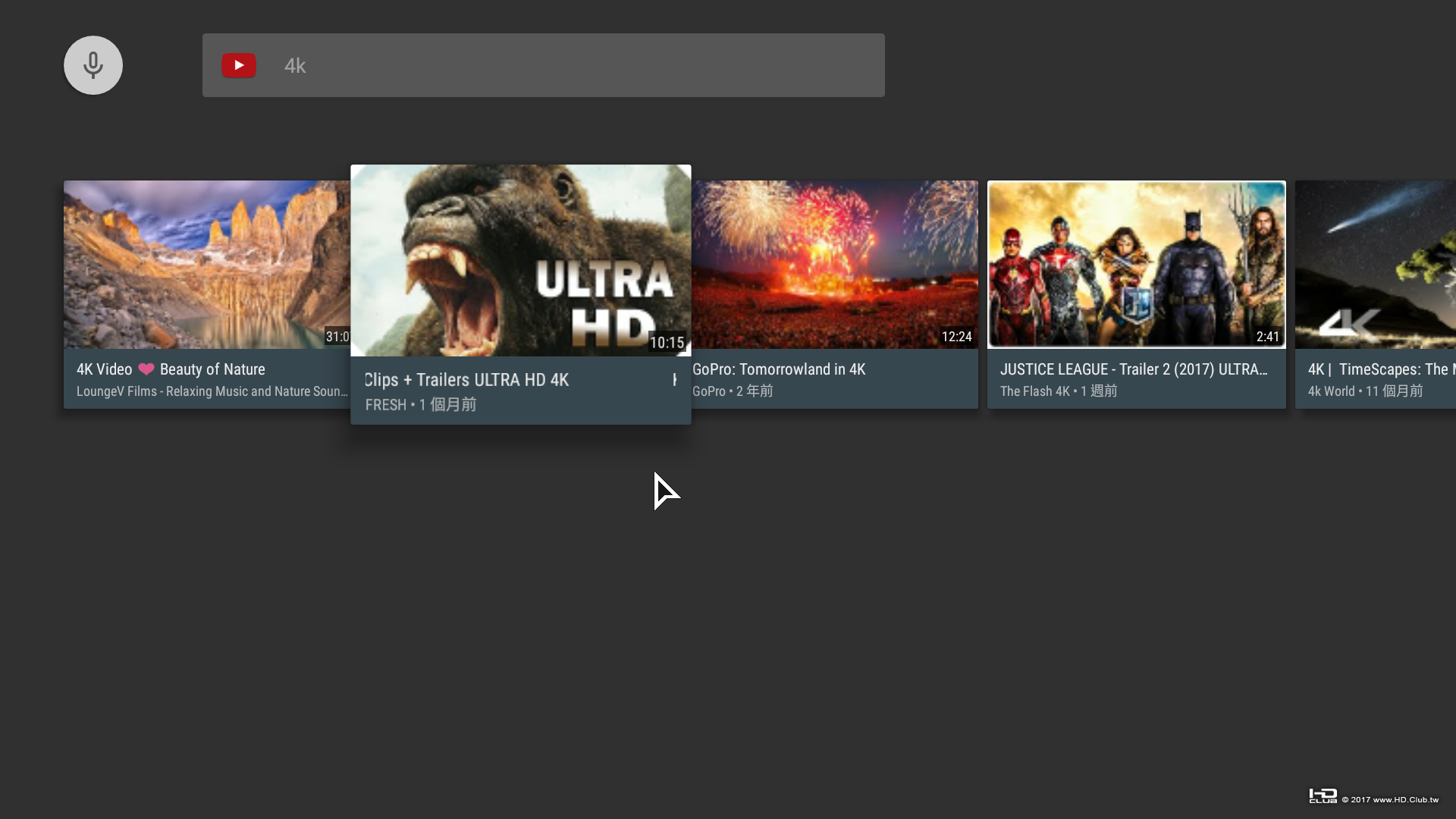Click the YouTube logo in search bar
This screenshot has width=1456, height=819.
point(239,65)
